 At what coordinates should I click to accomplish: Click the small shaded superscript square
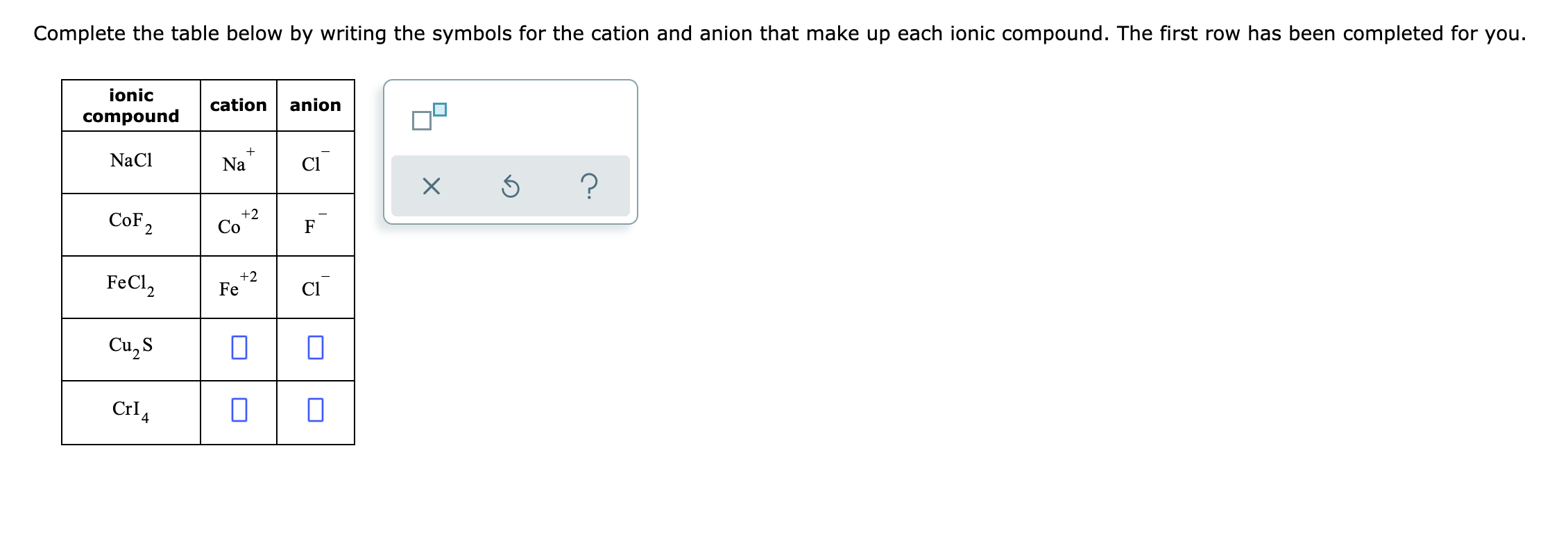[440, 108]
